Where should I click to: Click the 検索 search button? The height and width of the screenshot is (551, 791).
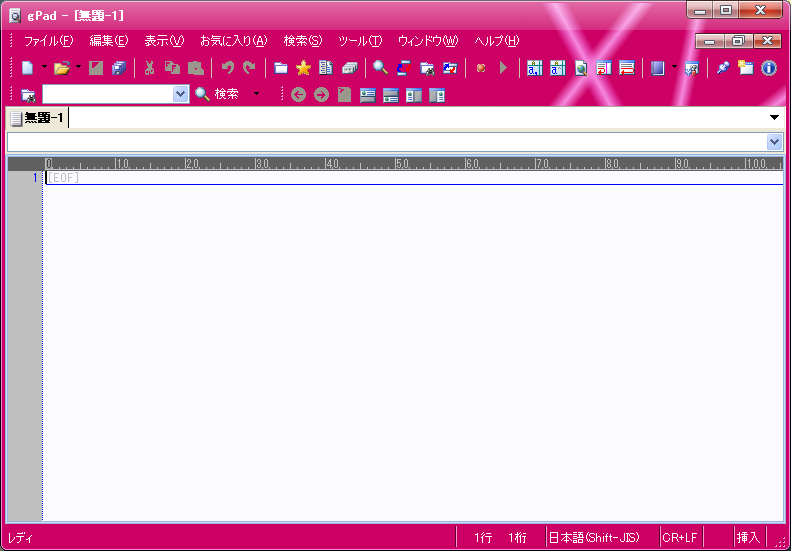[217, 94]
